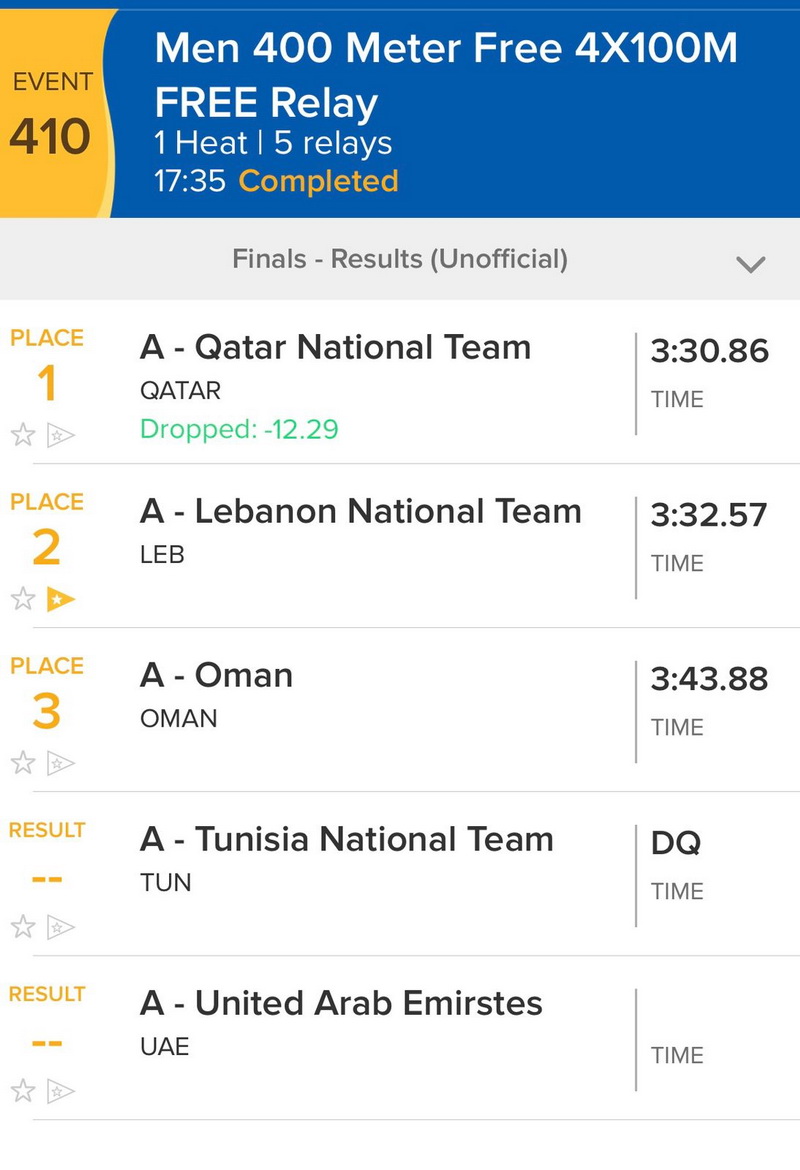
Task: Tap Qatar's 3:30.86 finish time
Action: 709,351
